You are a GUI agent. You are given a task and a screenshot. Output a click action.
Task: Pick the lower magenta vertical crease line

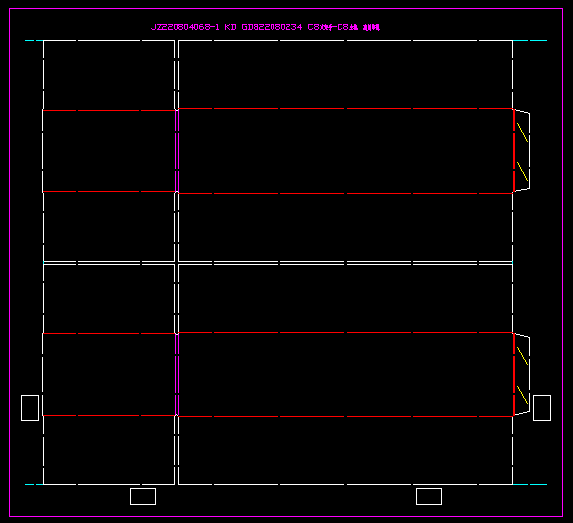pyautogui.click(x=177, y=374)
